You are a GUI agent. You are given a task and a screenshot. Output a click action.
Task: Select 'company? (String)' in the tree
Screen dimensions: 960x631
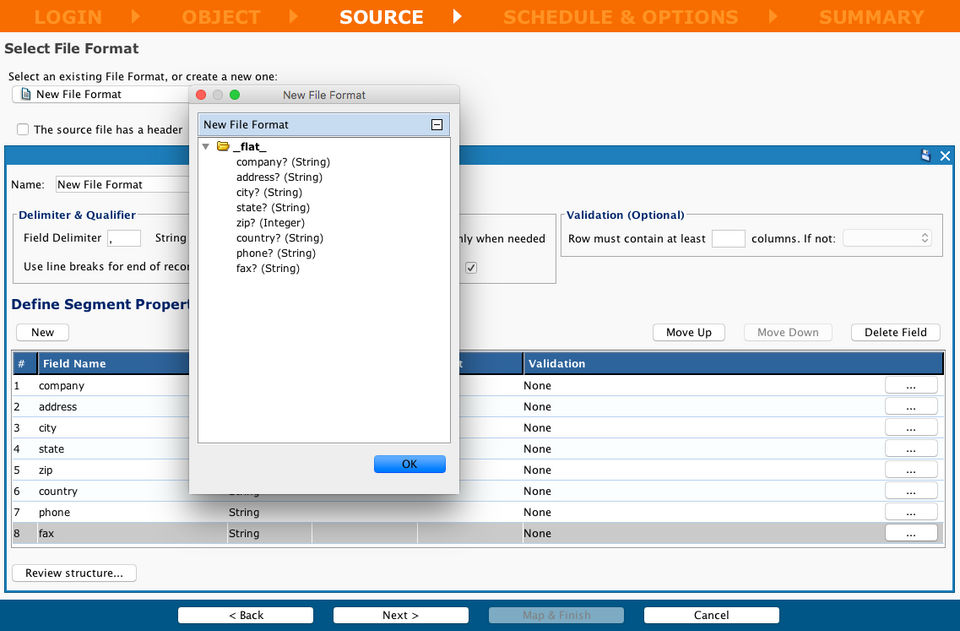pos(283,162)
